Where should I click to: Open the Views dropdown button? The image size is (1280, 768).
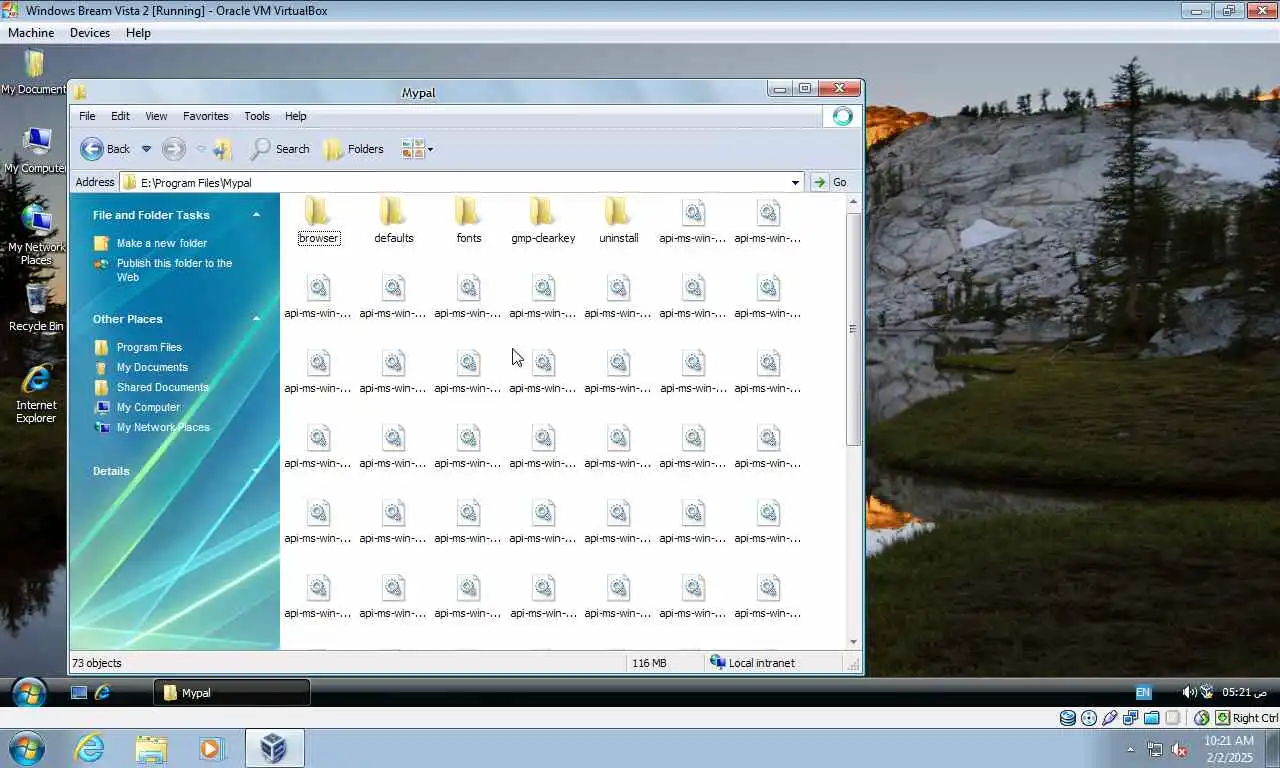click(x=418, y=149)
